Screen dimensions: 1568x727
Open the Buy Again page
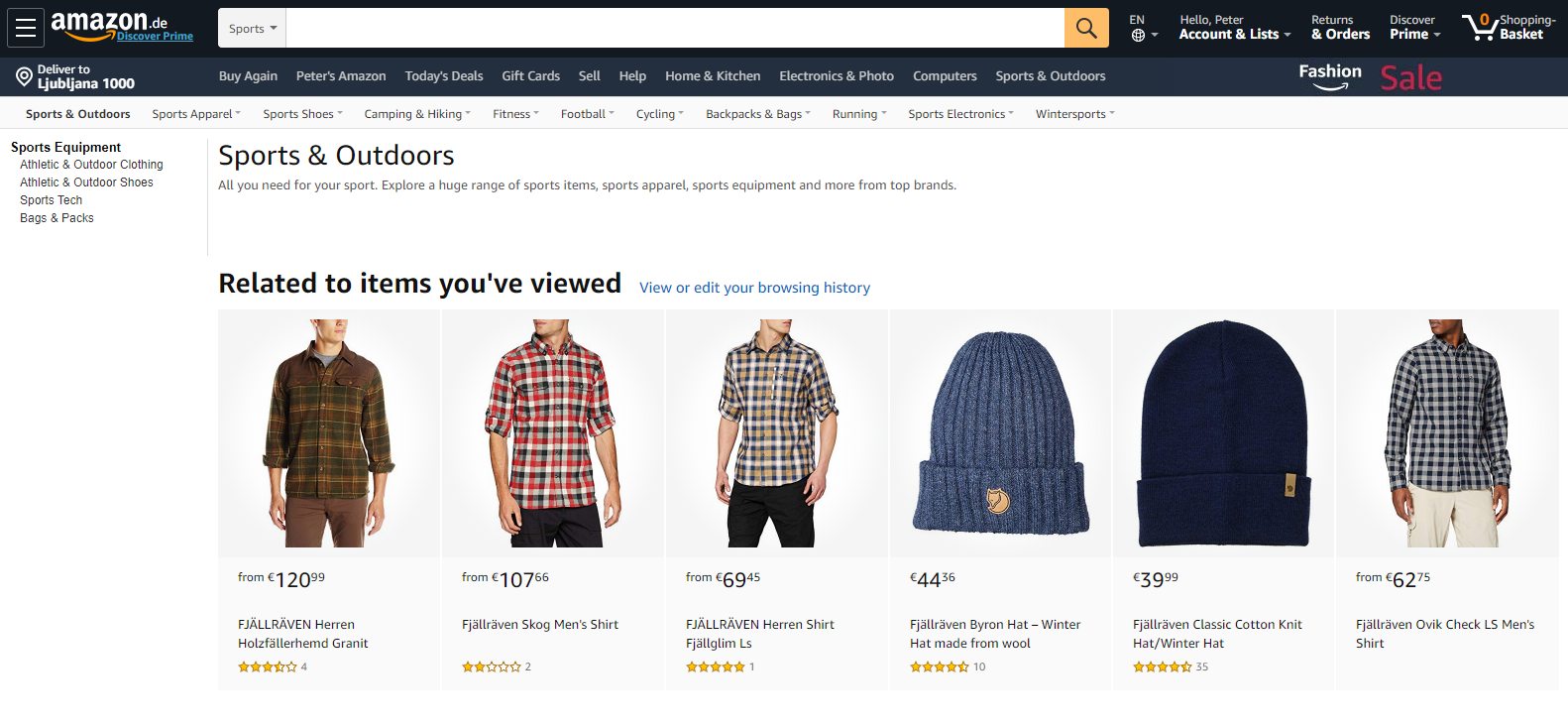point(248,76)
